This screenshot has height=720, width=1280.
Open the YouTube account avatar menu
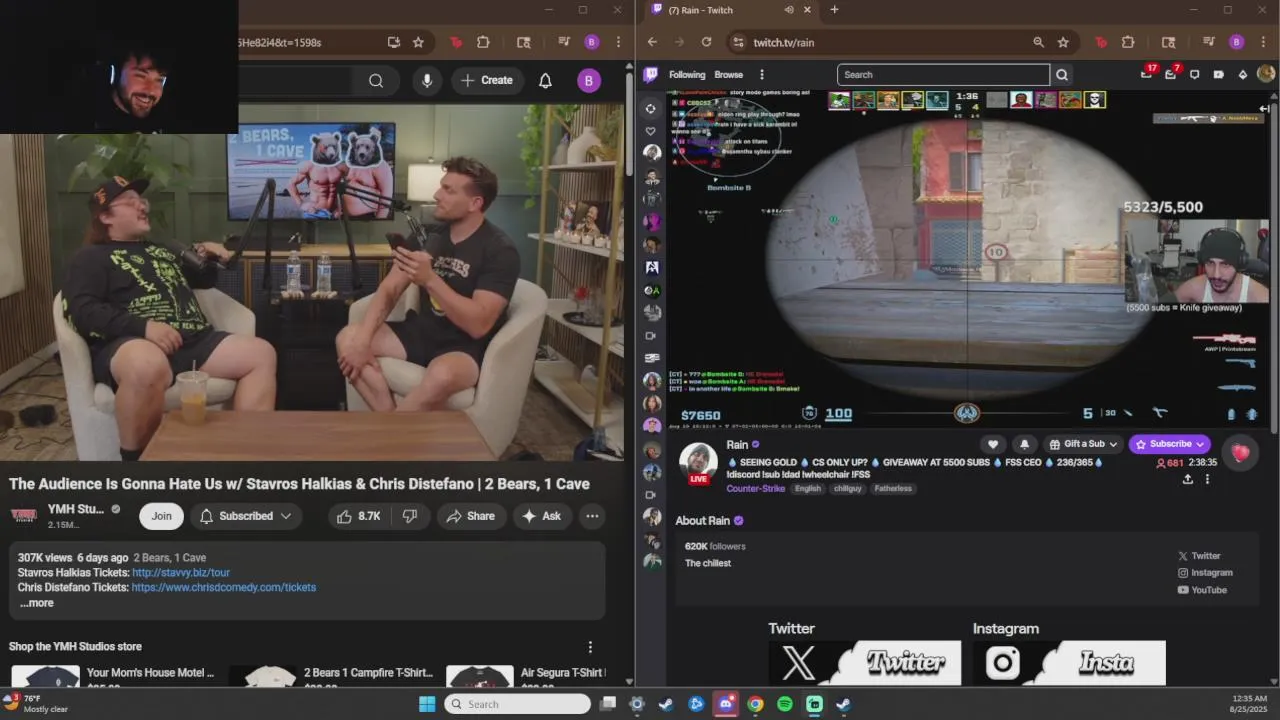click(x=589, y=81)
